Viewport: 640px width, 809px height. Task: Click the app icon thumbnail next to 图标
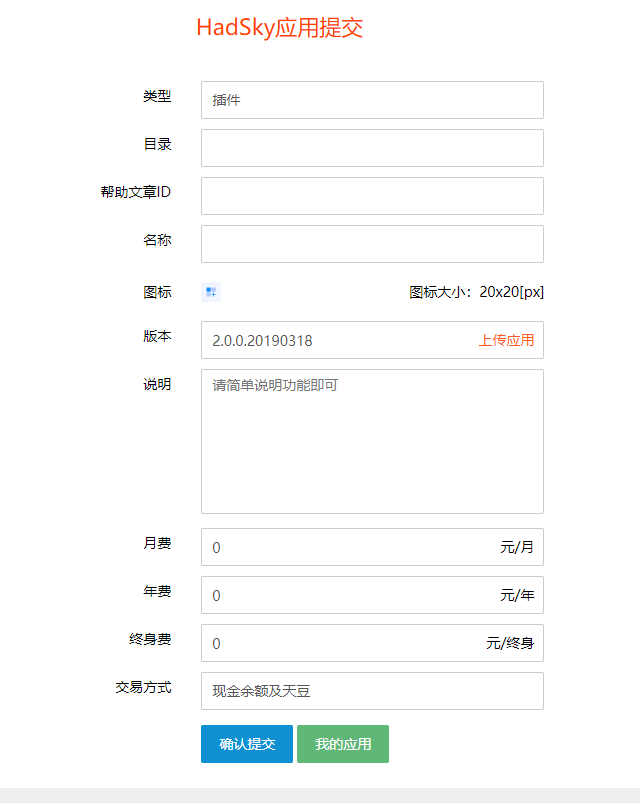pos(211,292)
